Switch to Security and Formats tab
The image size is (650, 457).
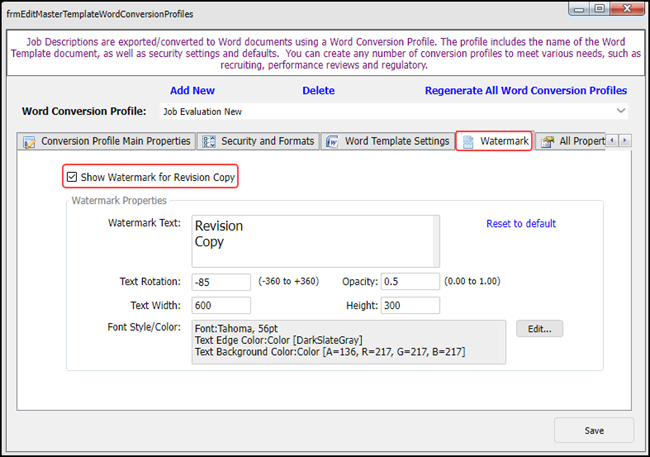click(258, 141)
